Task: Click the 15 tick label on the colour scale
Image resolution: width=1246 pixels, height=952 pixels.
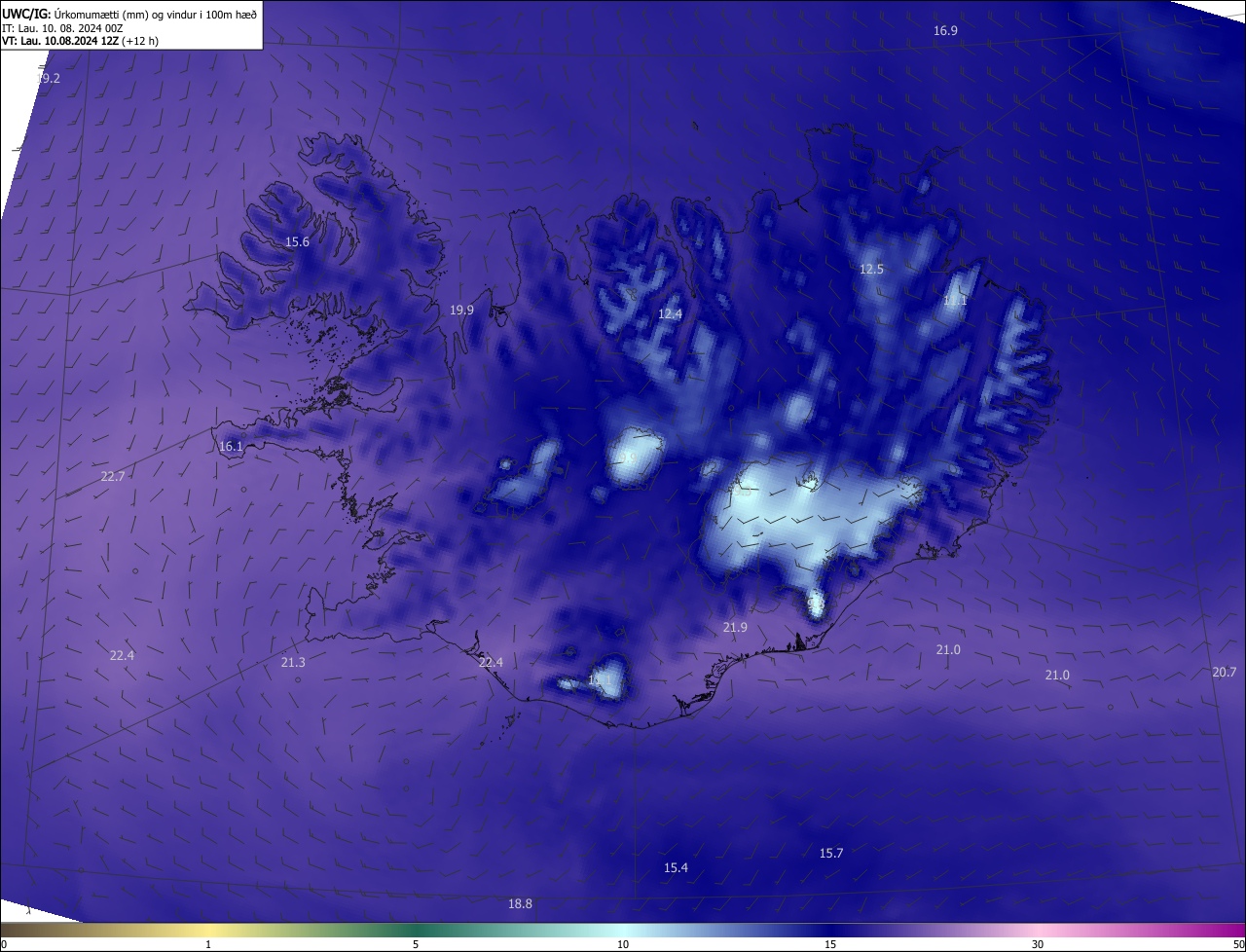Action: [830, 944]
